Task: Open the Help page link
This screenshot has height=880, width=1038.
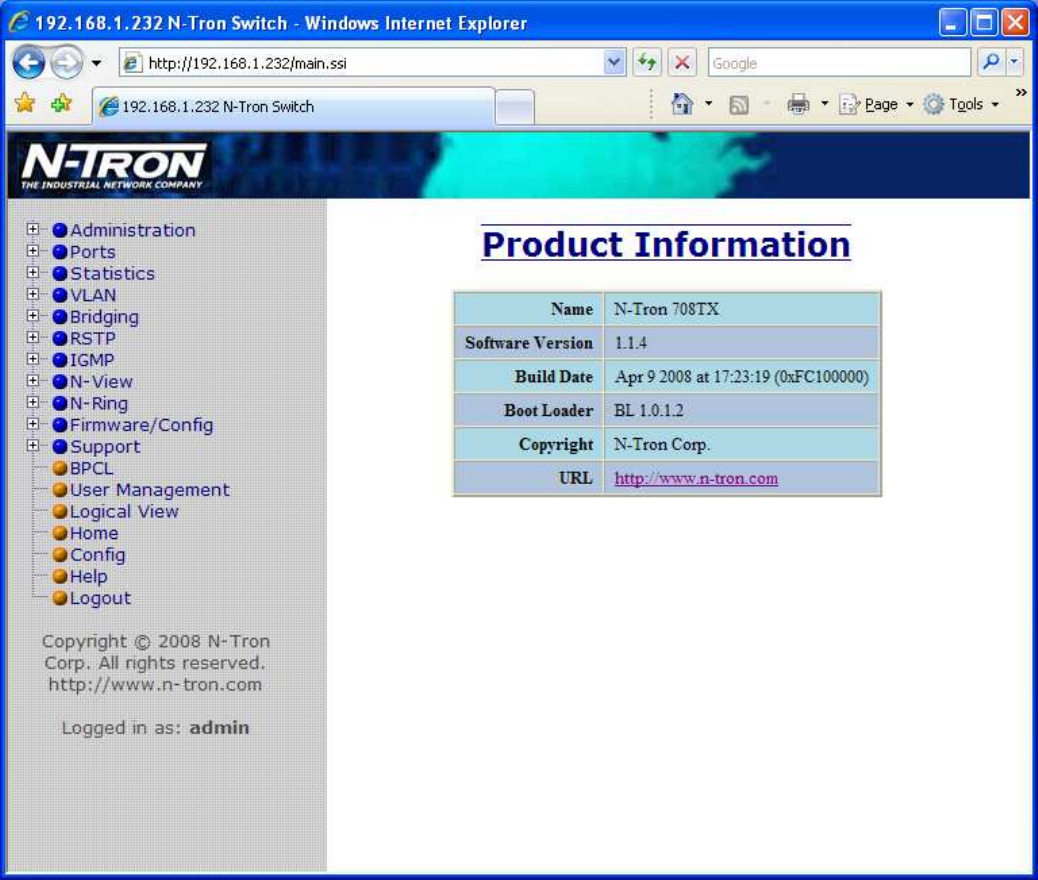Action: [89, 577]
